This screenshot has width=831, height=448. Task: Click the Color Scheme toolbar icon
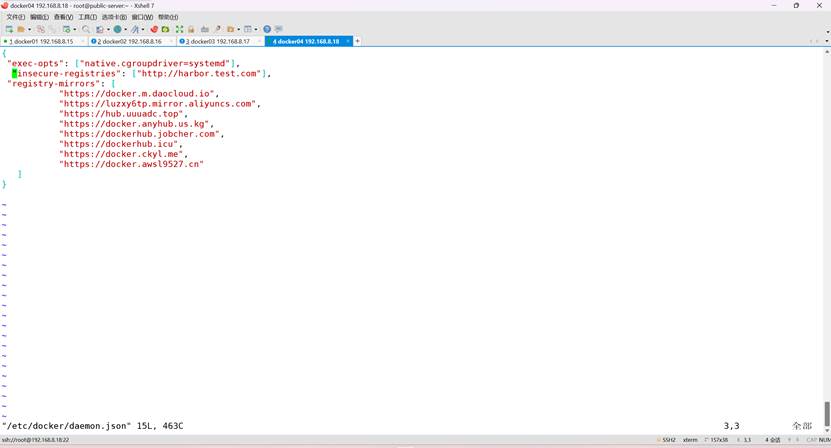[x=99, y=29]
